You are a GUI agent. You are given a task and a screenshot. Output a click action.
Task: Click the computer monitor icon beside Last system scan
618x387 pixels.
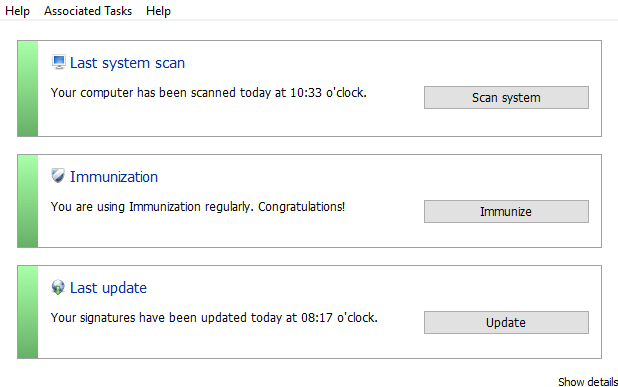point(59,62)
